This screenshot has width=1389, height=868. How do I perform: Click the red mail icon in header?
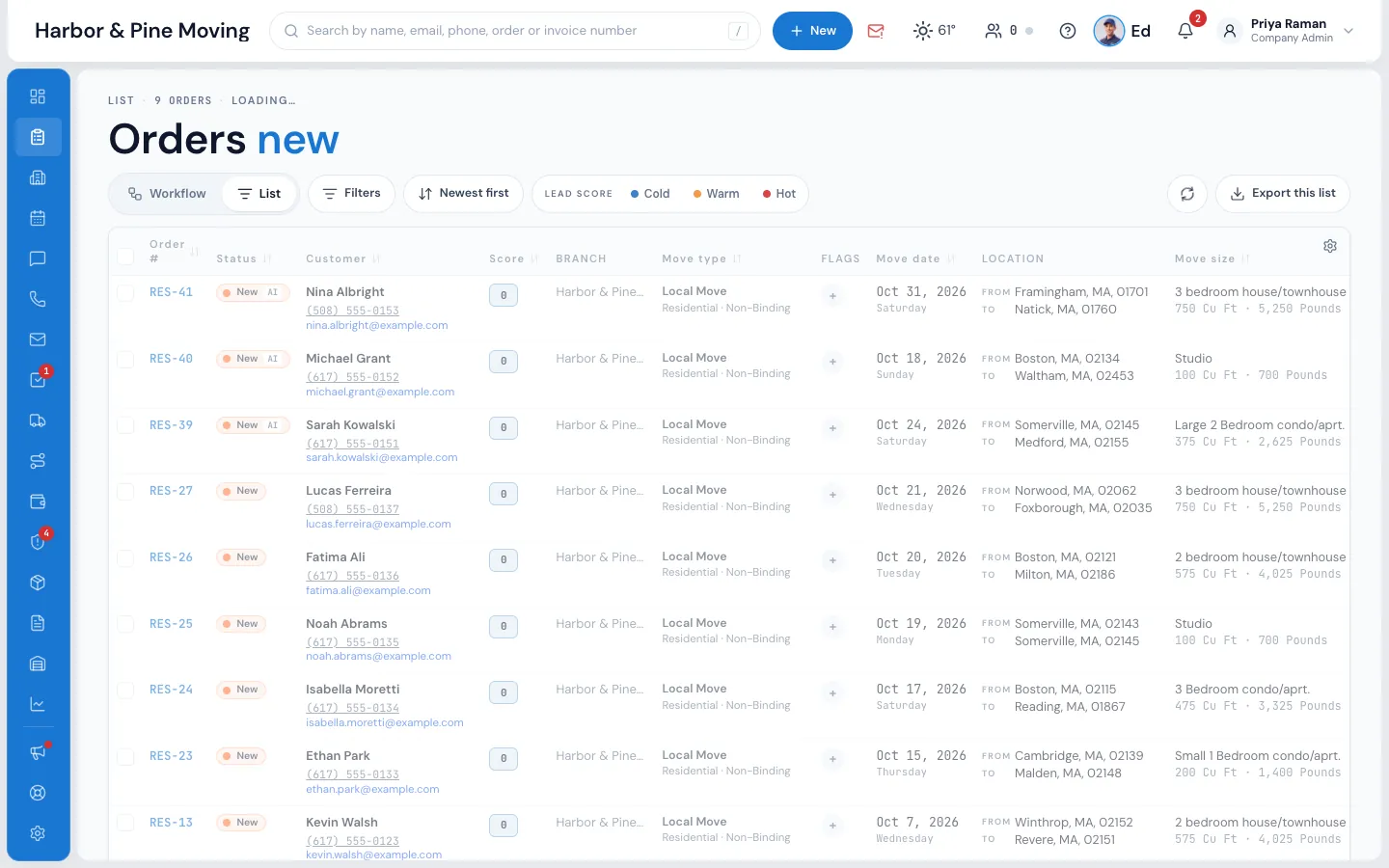876,31
